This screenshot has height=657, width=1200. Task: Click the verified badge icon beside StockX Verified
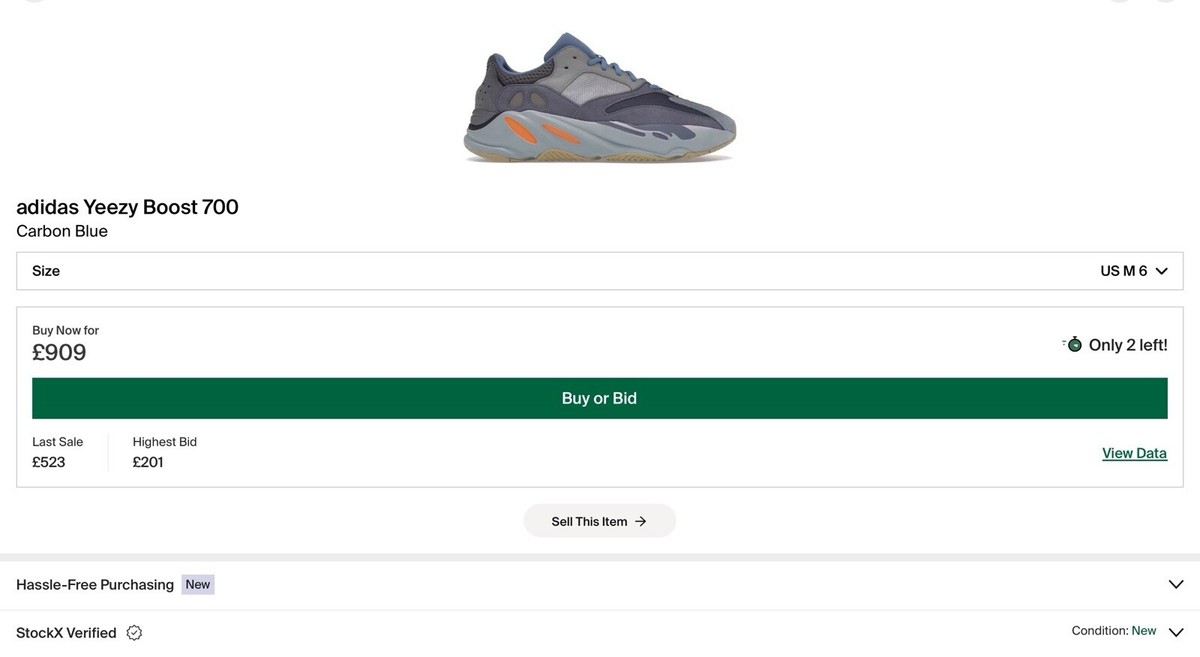pyautogui.click(x=134, y=632)
